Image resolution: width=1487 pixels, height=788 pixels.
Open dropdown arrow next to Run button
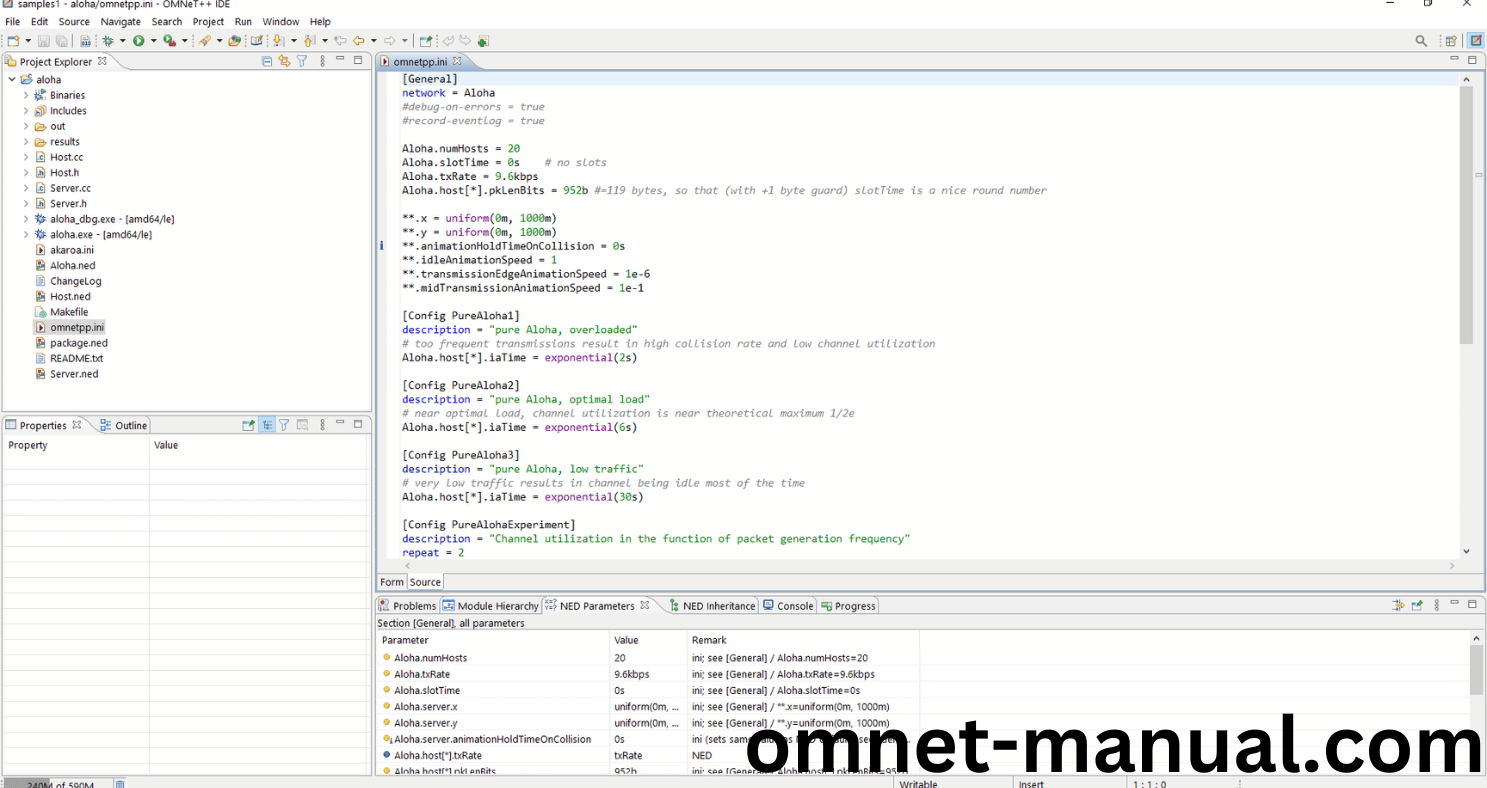pos(153,41)
